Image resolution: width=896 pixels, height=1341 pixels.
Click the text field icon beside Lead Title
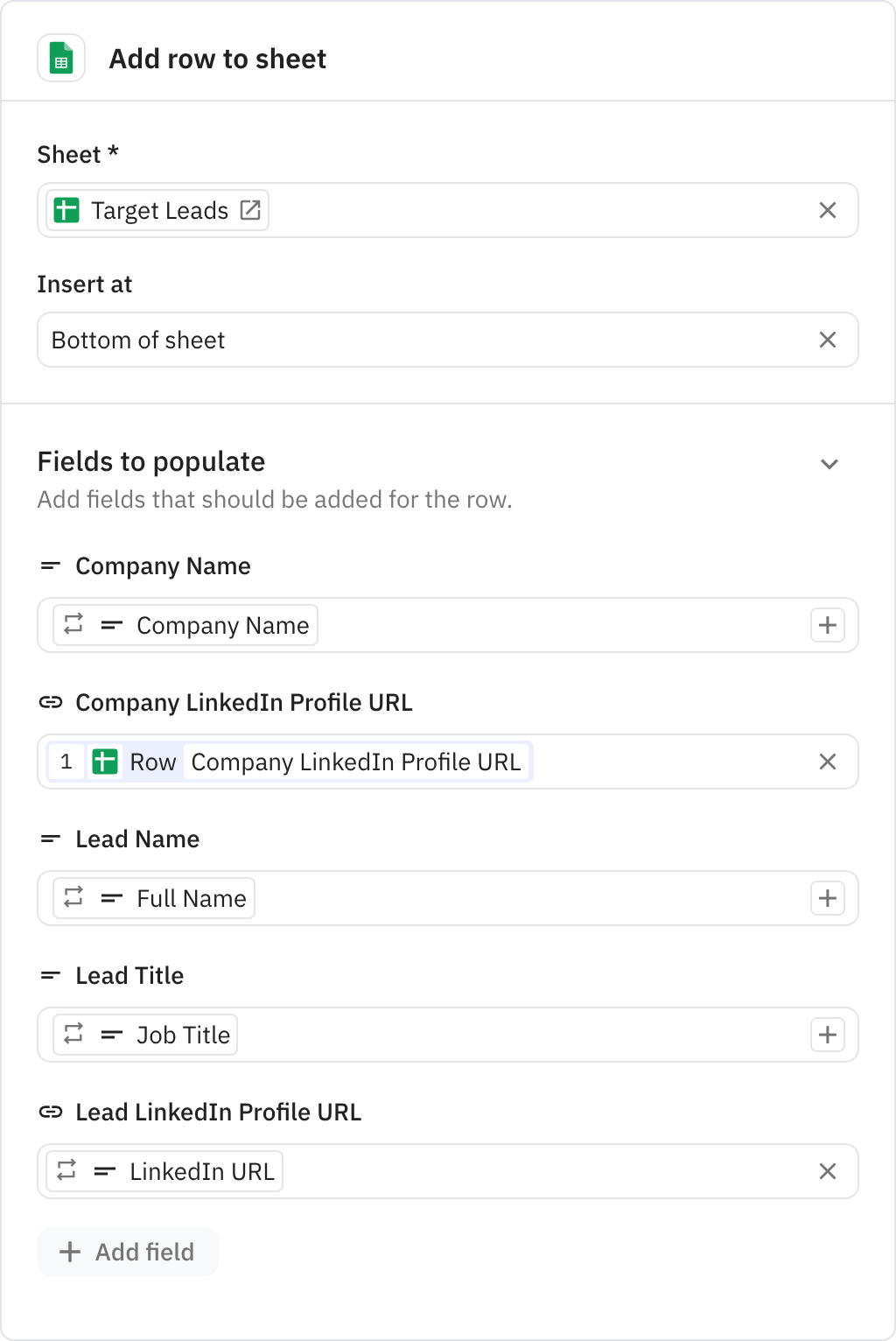point(50,975)
